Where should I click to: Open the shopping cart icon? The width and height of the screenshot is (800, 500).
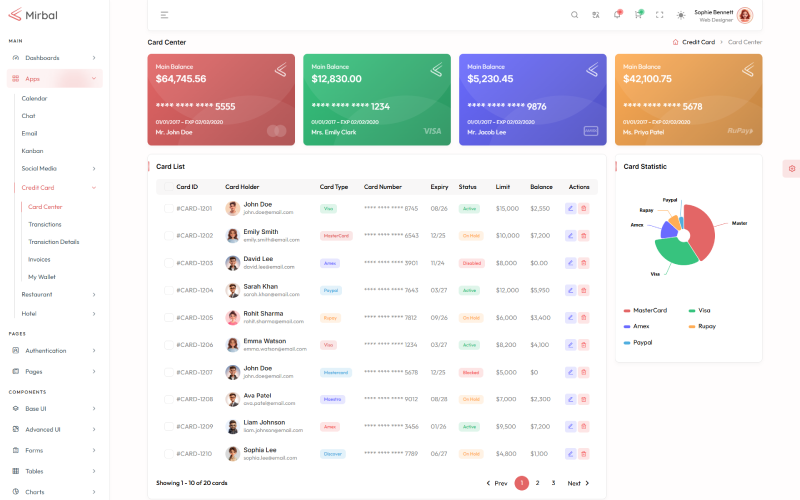point(638,15)
